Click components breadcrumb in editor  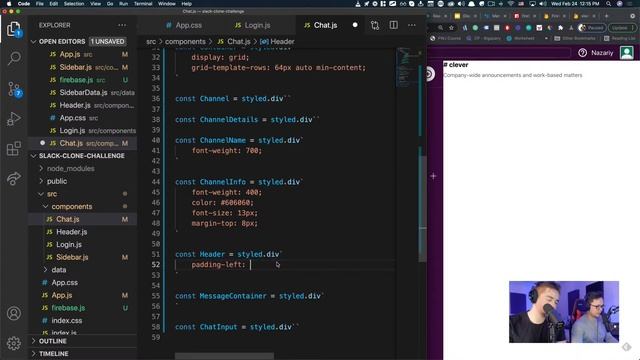coord(185,42)
